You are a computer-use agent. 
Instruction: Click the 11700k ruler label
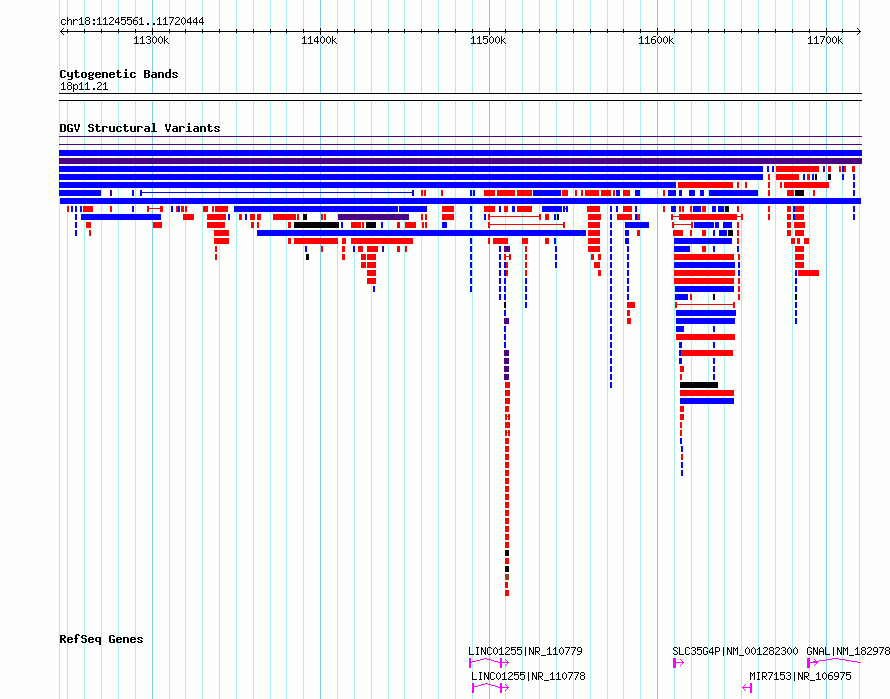(x=825, y=40)
